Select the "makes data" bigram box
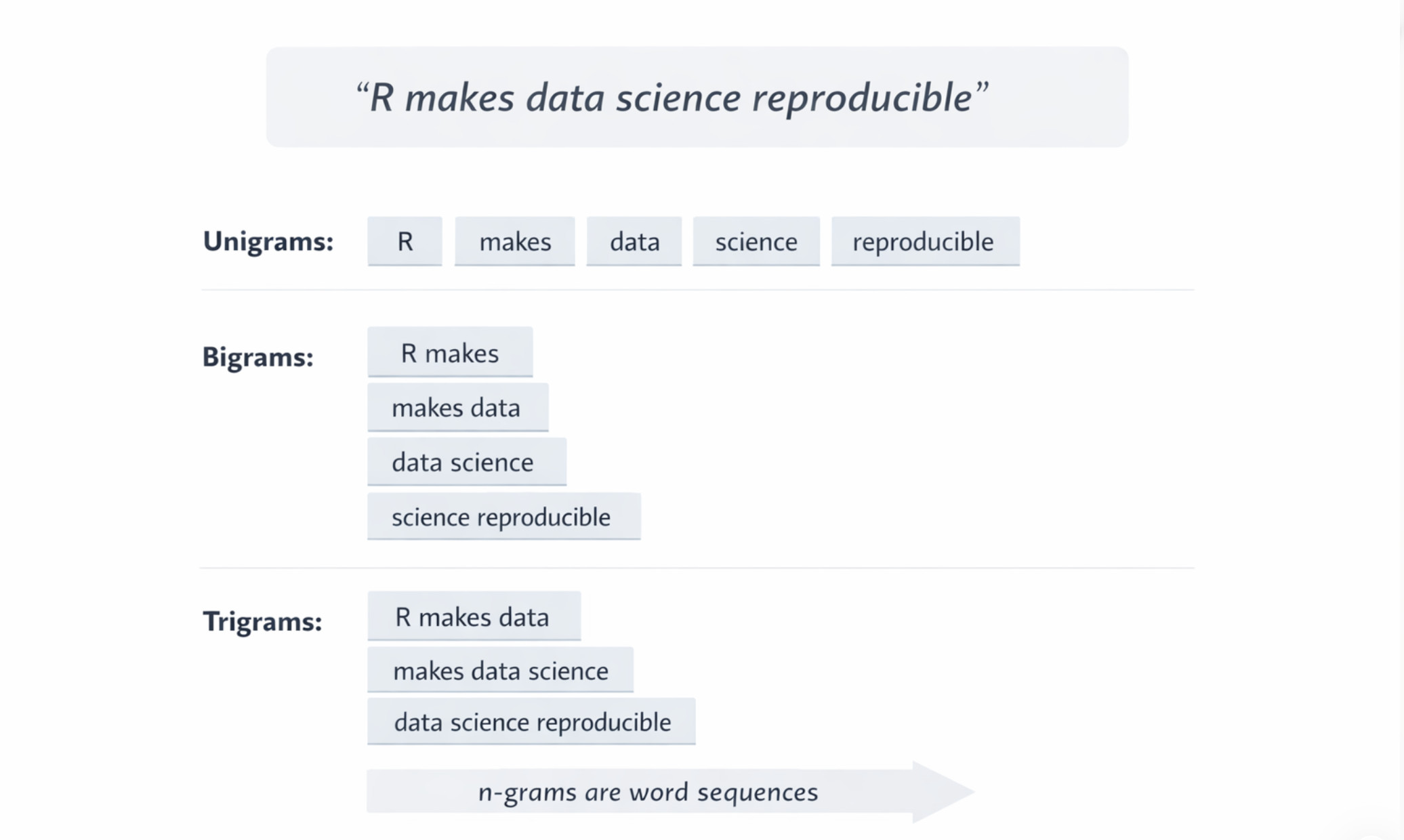Viewport: 1404px width, 840px height. point(457,407)
